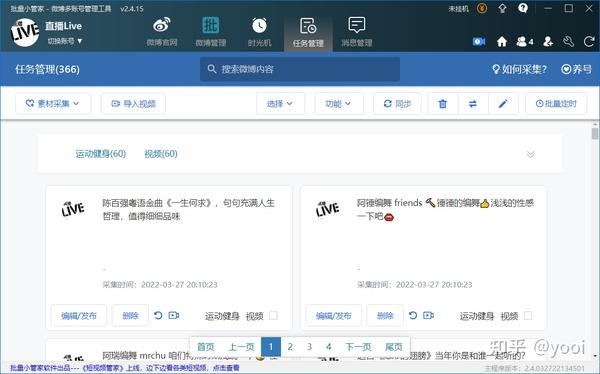This screenshot has height=374, width=600.
Task: Click the swap arrows toolbar icon
Action: pyautogui.click(x=473, y=103)
